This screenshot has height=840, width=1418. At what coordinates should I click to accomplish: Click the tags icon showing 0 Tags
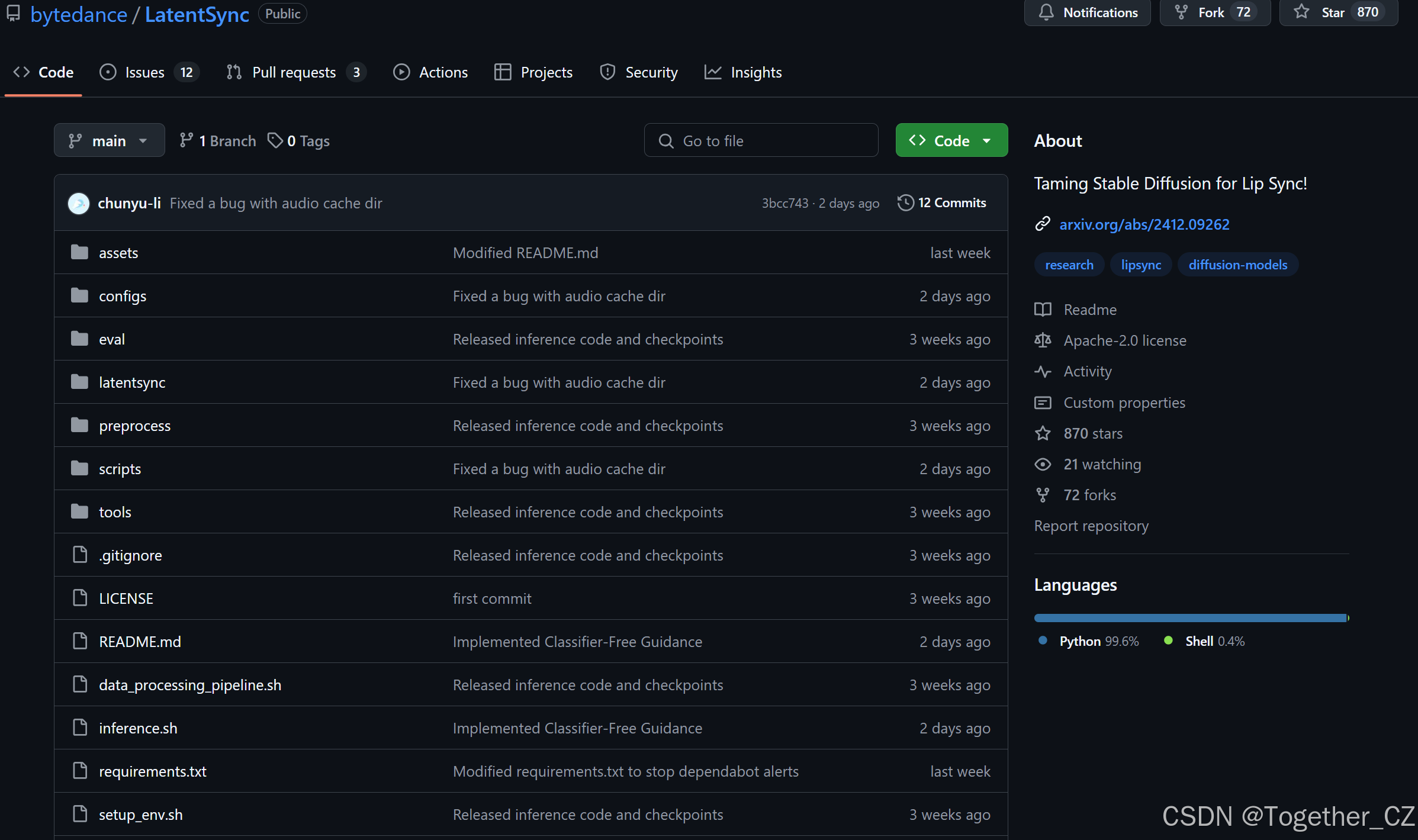pos(275,141)
